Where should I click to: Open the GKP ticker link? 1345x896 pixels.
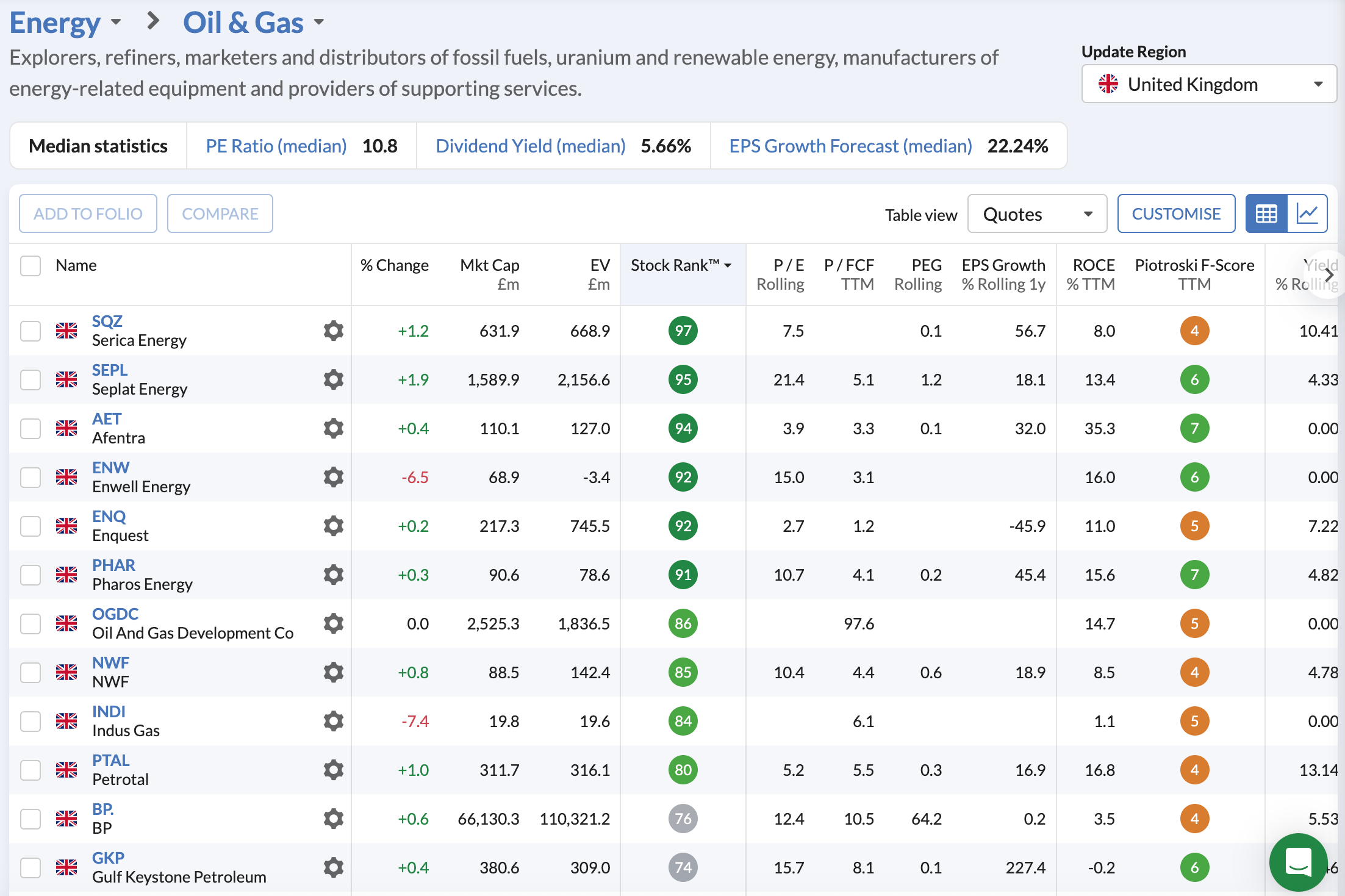pyautogui.click(x=108, y=858)
